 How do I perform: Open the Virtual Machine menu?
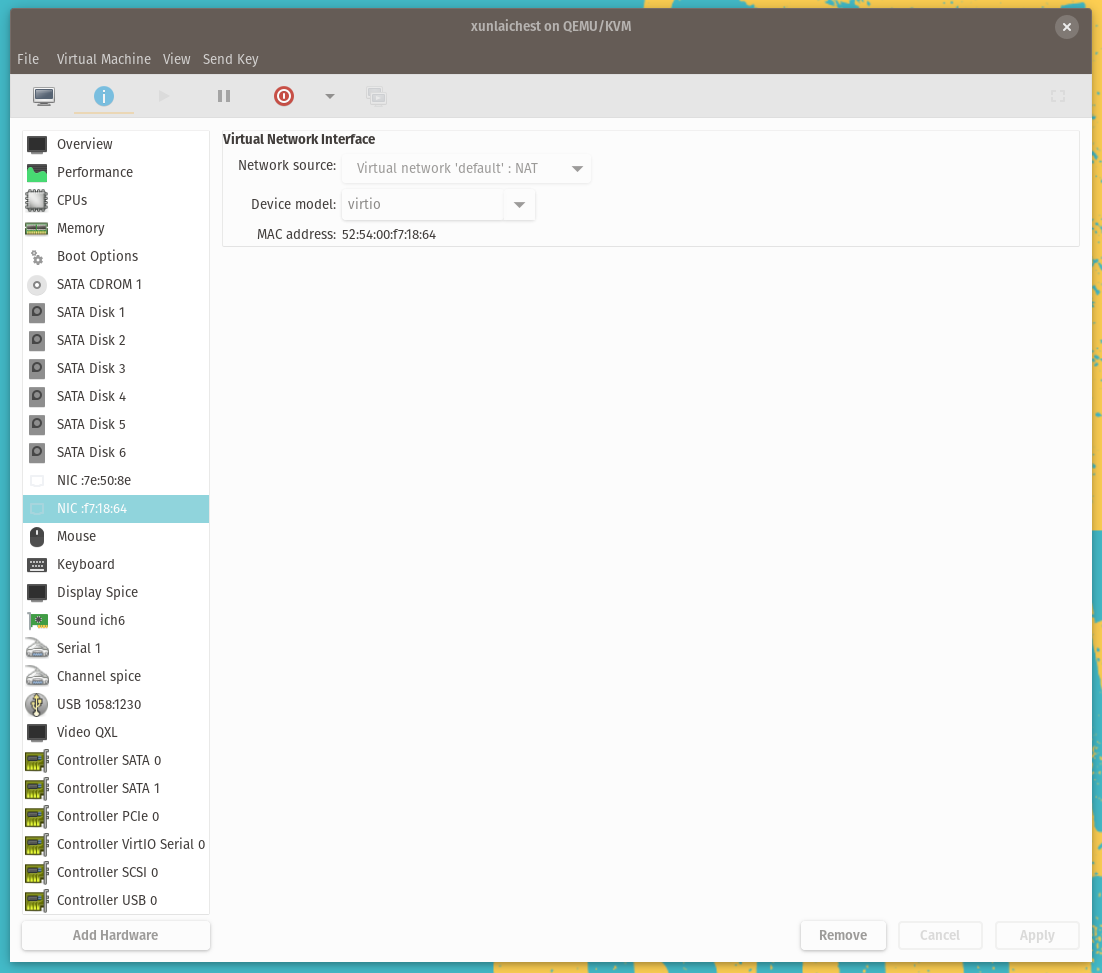(x=104, y=59)
